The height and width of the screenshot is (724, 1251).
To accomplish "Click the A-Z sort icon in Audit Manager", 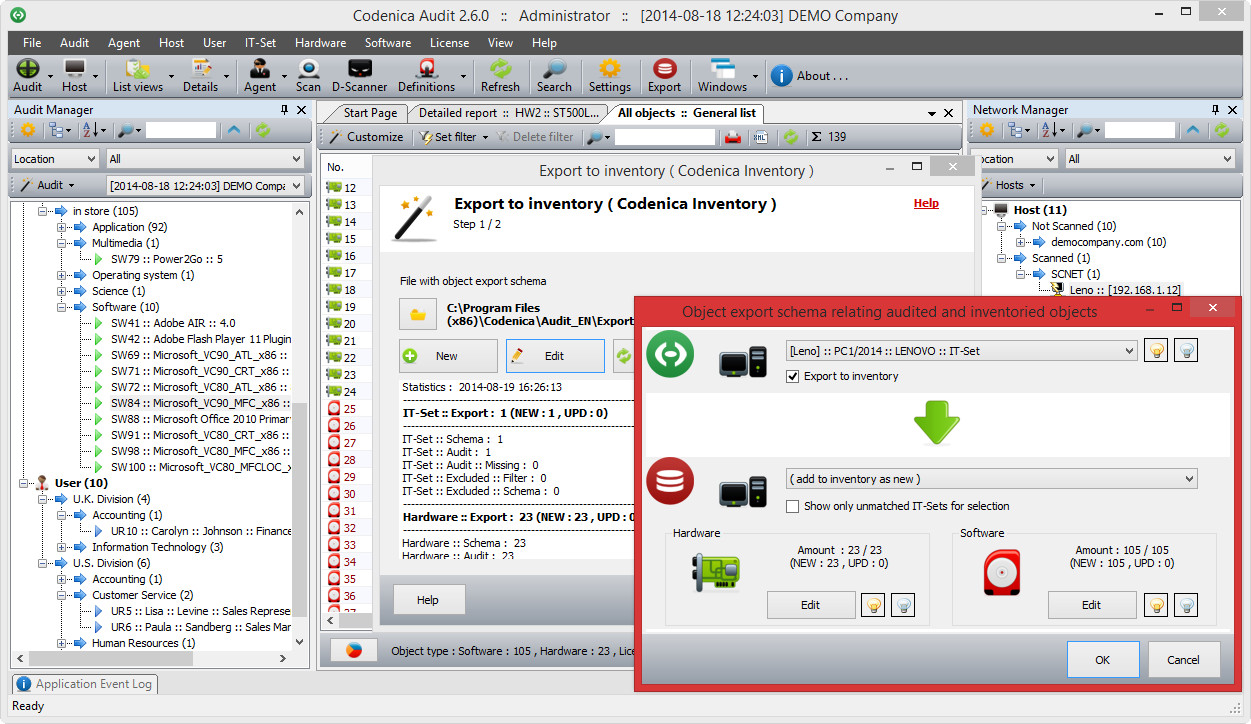I will click(x=88, y=130).
